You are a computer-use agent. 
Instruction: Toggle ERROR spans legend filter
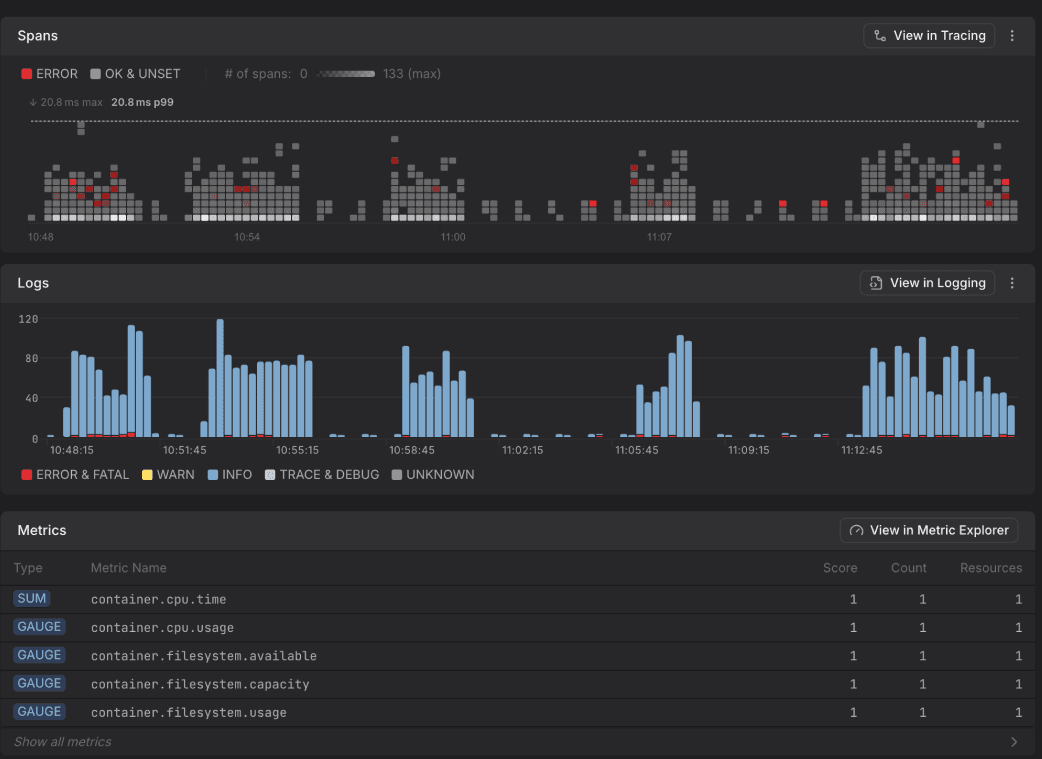(50, 74)
